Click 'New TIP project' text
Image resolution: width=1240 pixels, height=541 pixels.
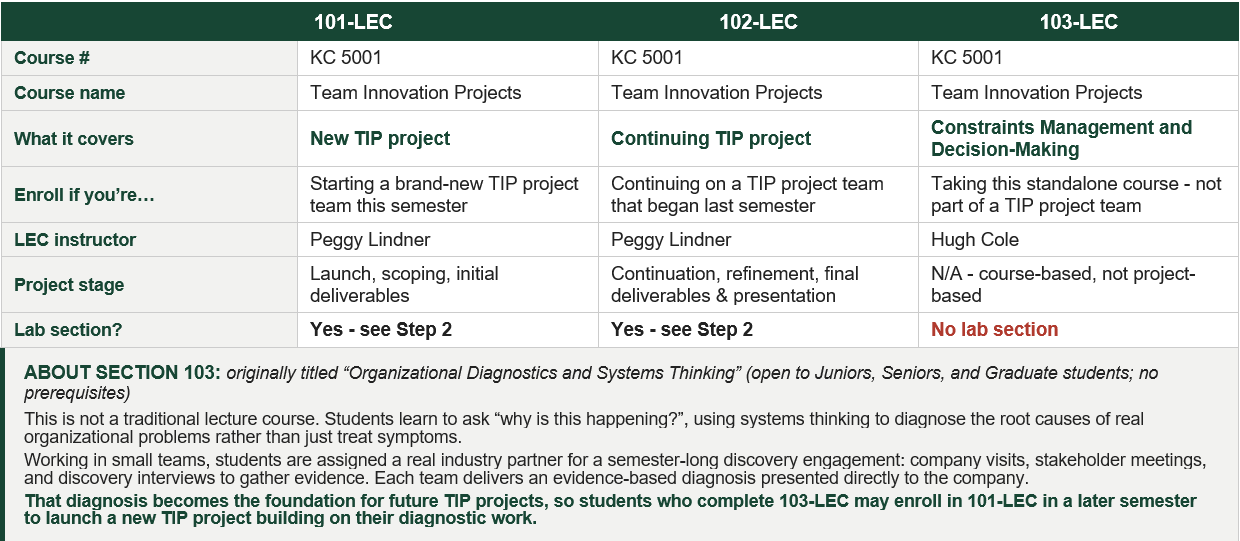[x=380, y=139]
